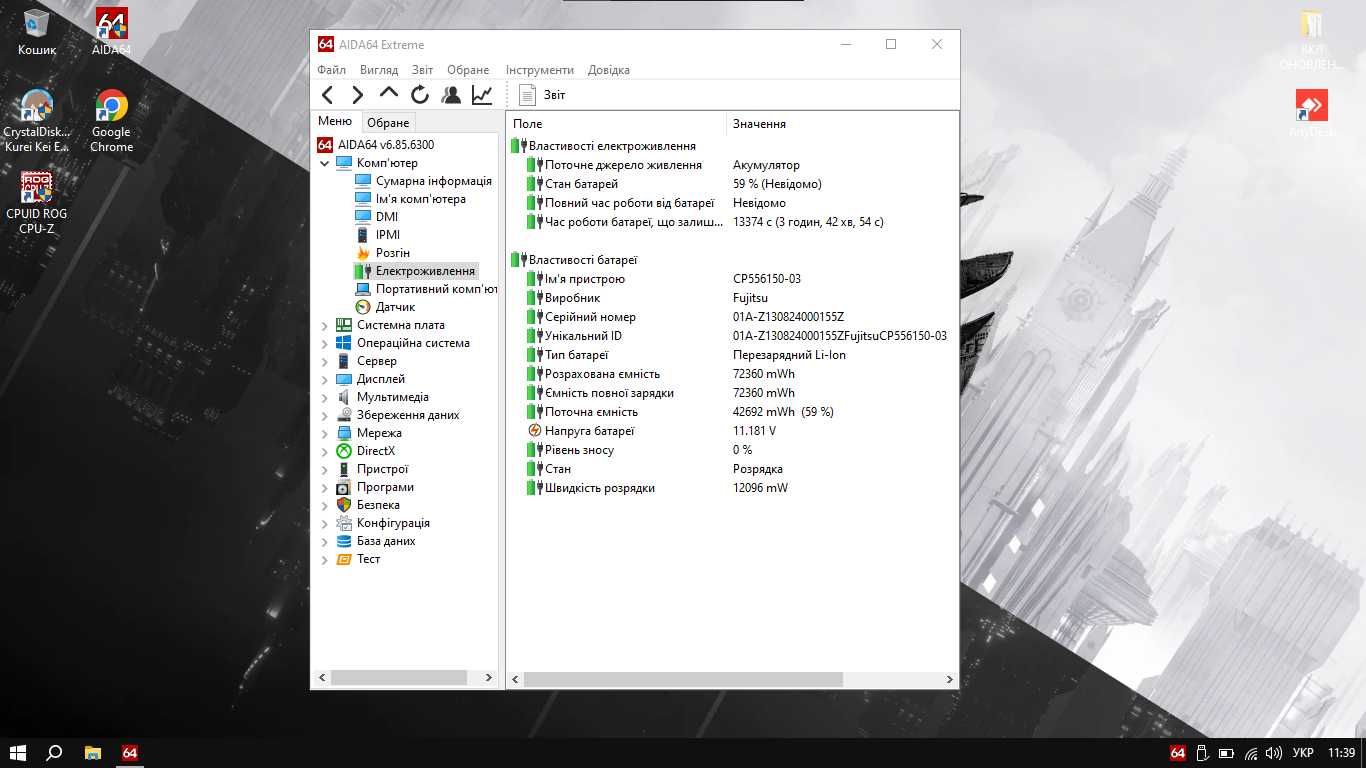Viewport: 1366px width, 768px height.
Task: Expand the Пристрої tree node
Action: (x=324, y=469)
